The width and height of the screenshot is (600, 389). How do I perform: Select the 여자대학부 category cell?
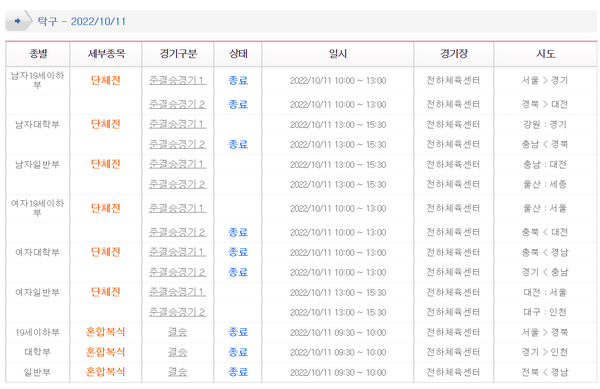(x=38, y=252)
